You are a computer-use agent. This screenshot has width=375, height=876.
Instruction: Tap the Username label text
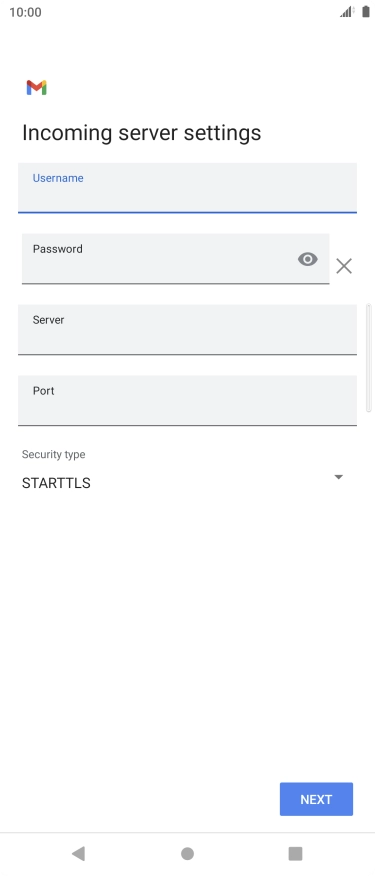58,178
